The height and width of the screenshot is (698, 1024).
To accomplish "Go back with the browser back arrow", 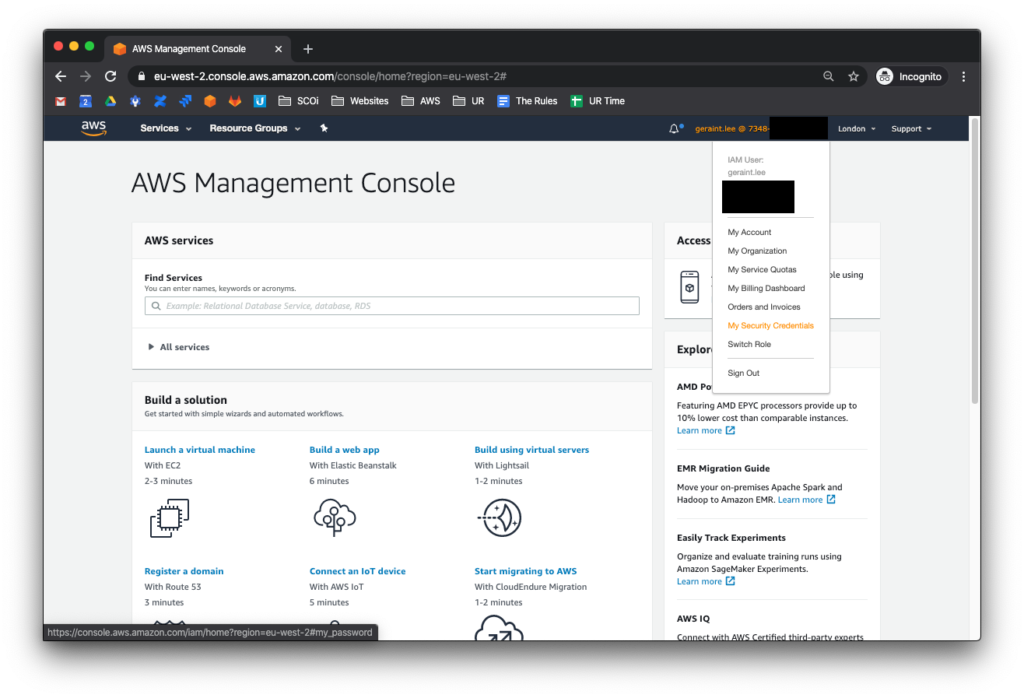I will point(61,76).
